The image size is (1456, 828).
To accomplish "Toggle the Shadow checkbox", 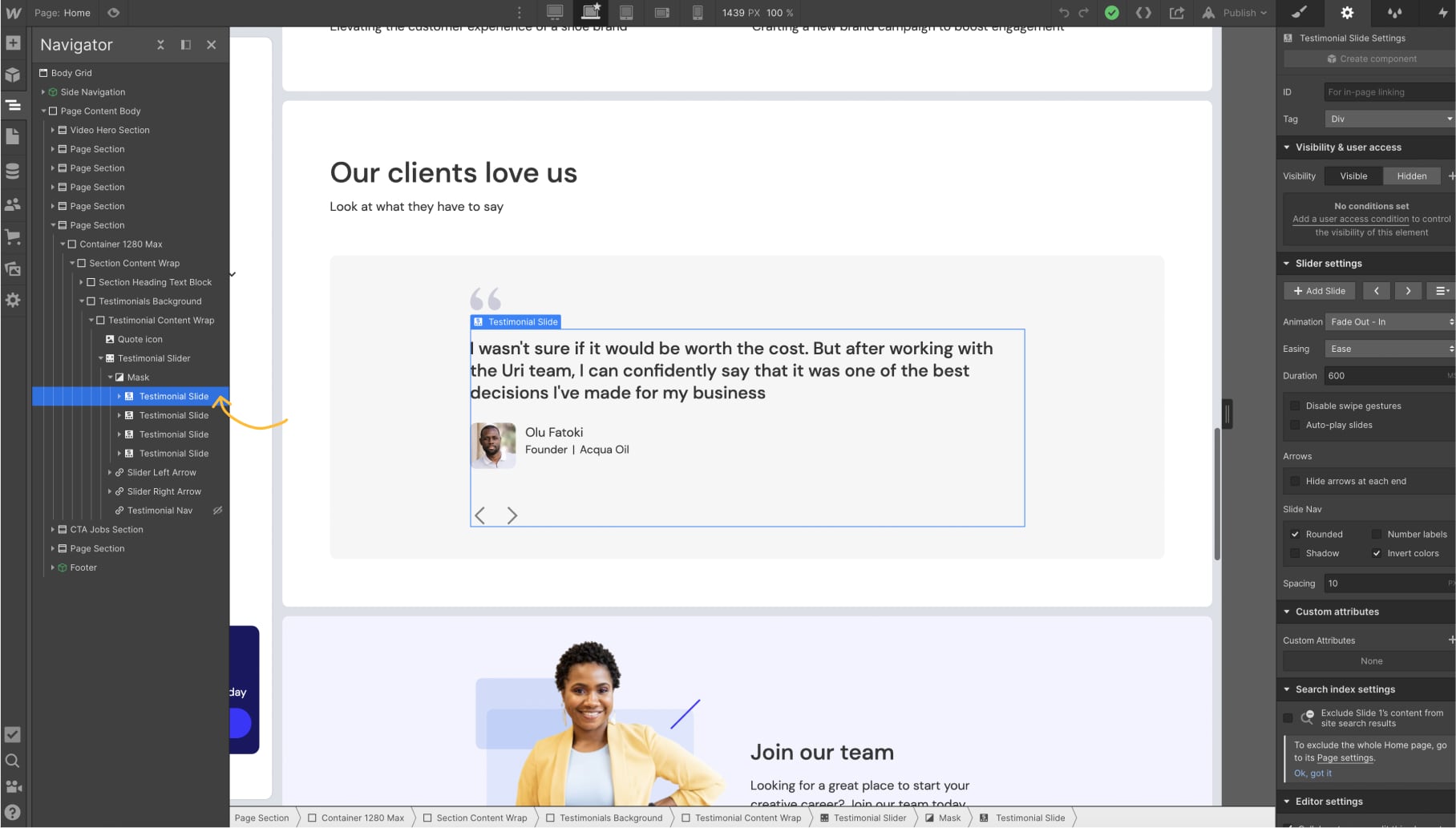I will pos(1295,554).
